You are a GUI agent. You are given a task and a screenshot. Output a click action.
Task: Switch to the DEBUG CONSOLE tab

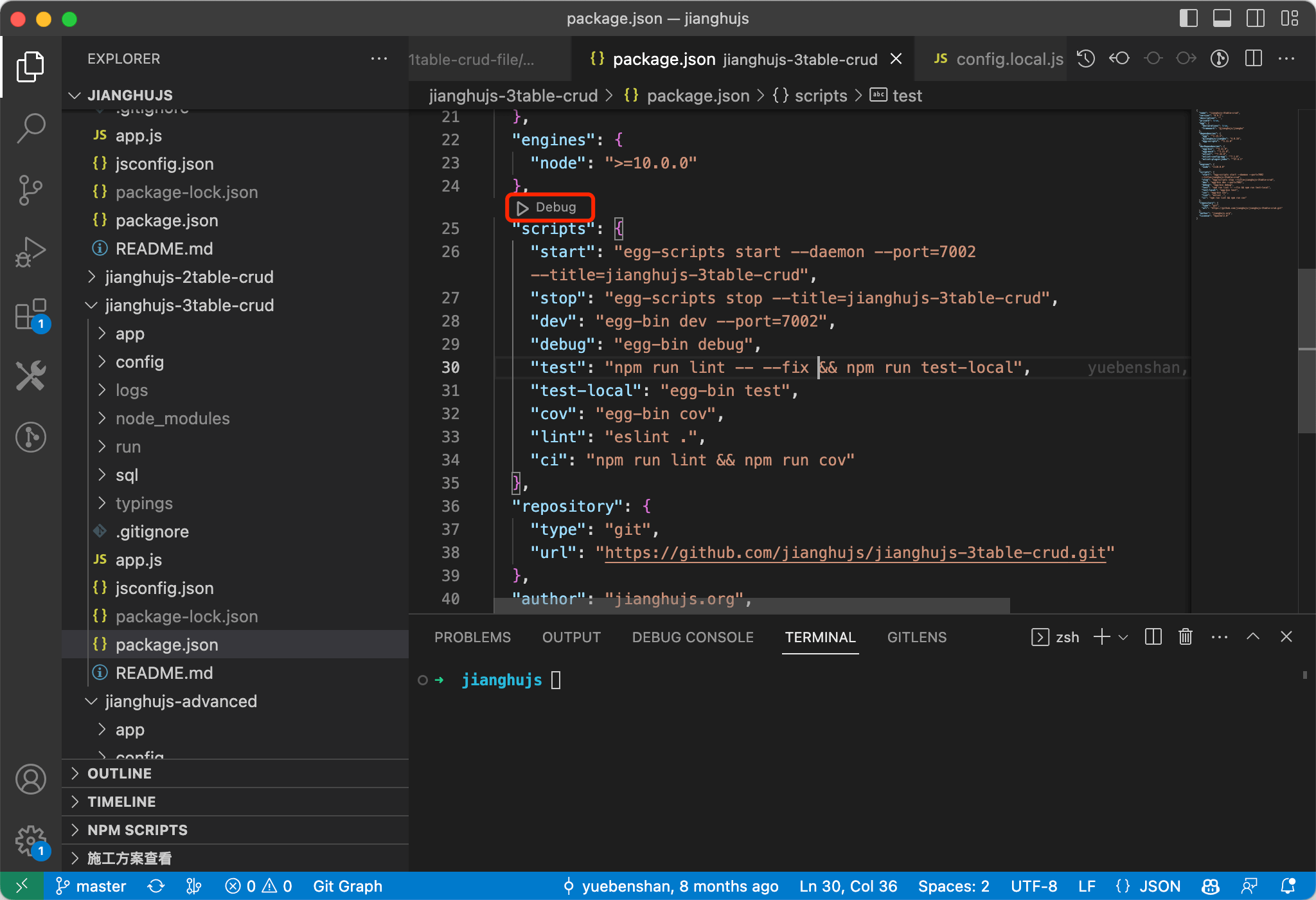(692, 637)
